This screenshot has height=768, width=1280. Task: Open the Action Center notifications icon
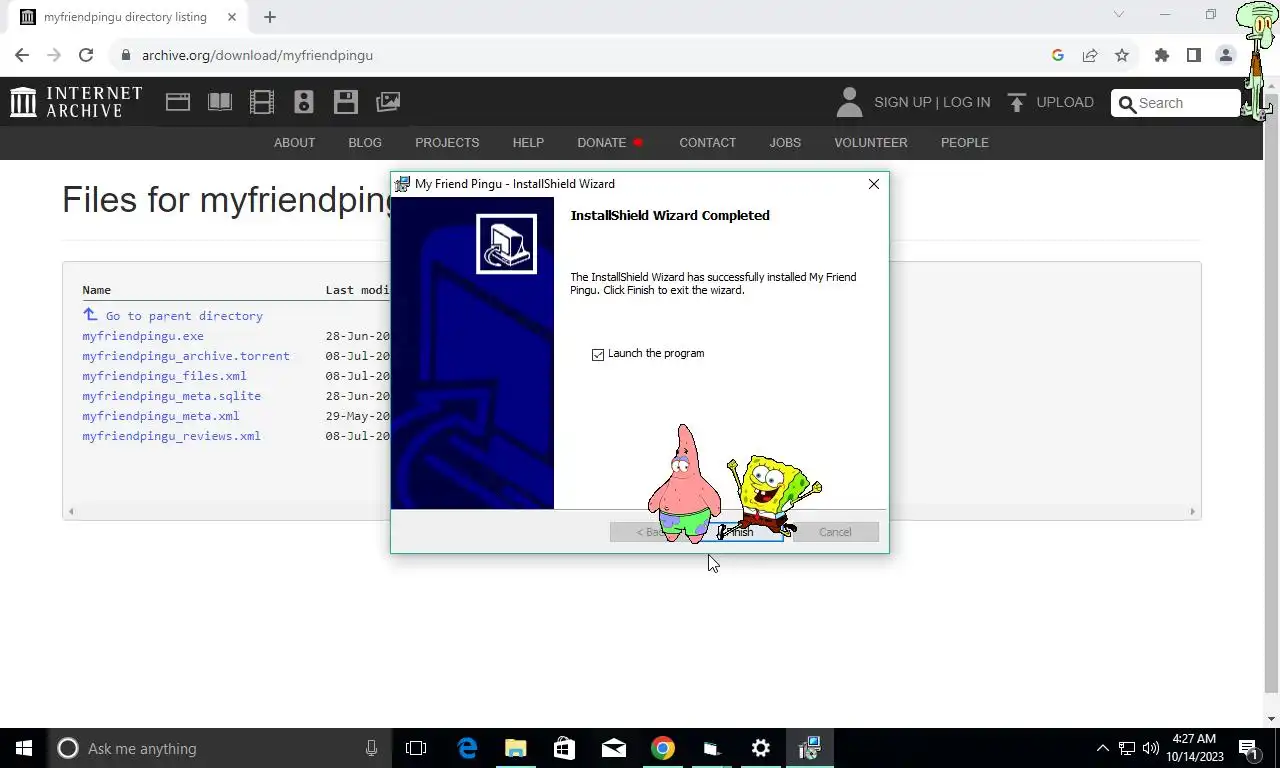(1248, 748)
